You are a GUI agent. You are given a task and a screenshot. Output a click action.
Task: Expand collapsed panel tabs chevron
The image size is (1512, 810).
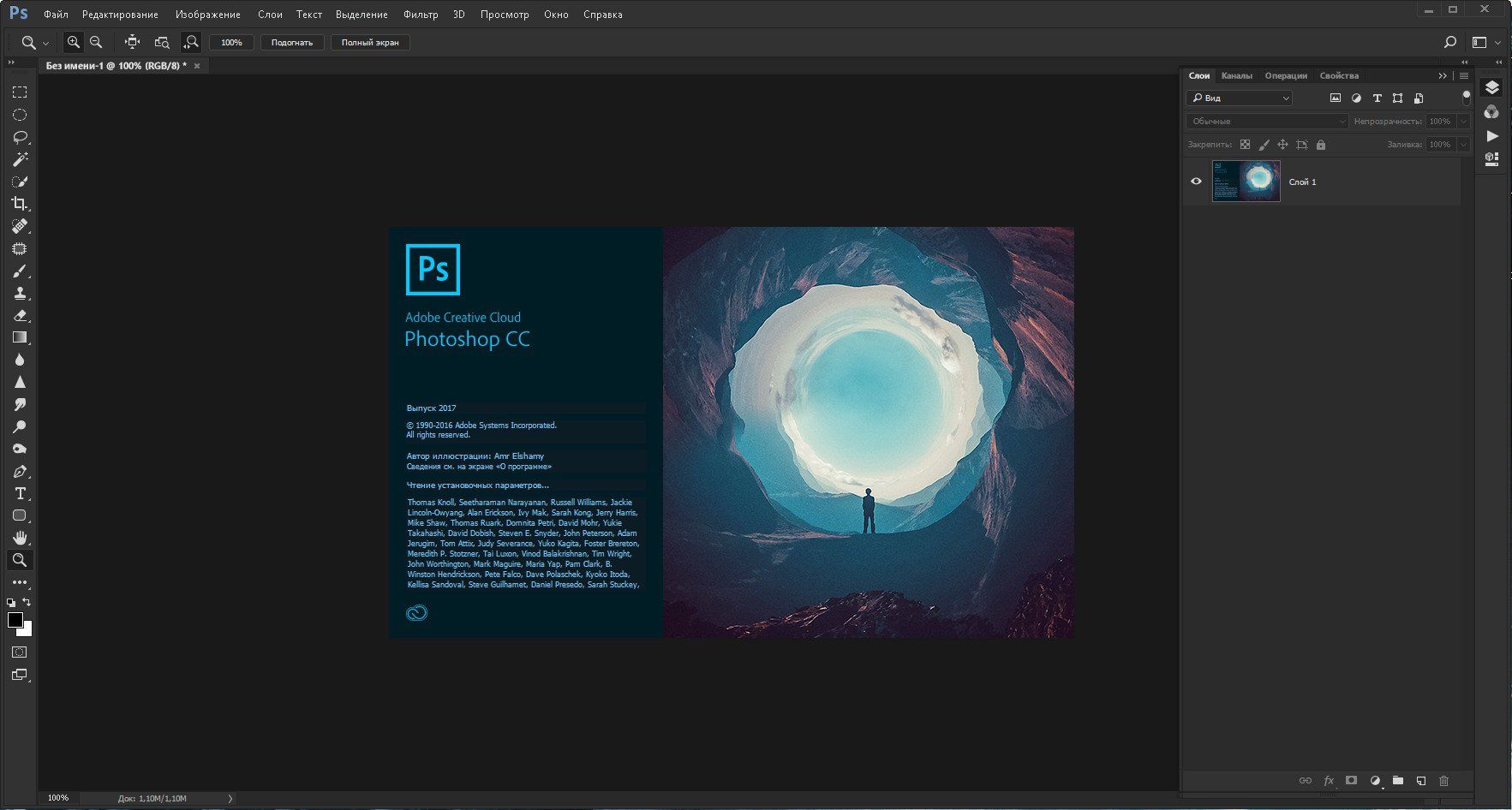coord(1443,75)
